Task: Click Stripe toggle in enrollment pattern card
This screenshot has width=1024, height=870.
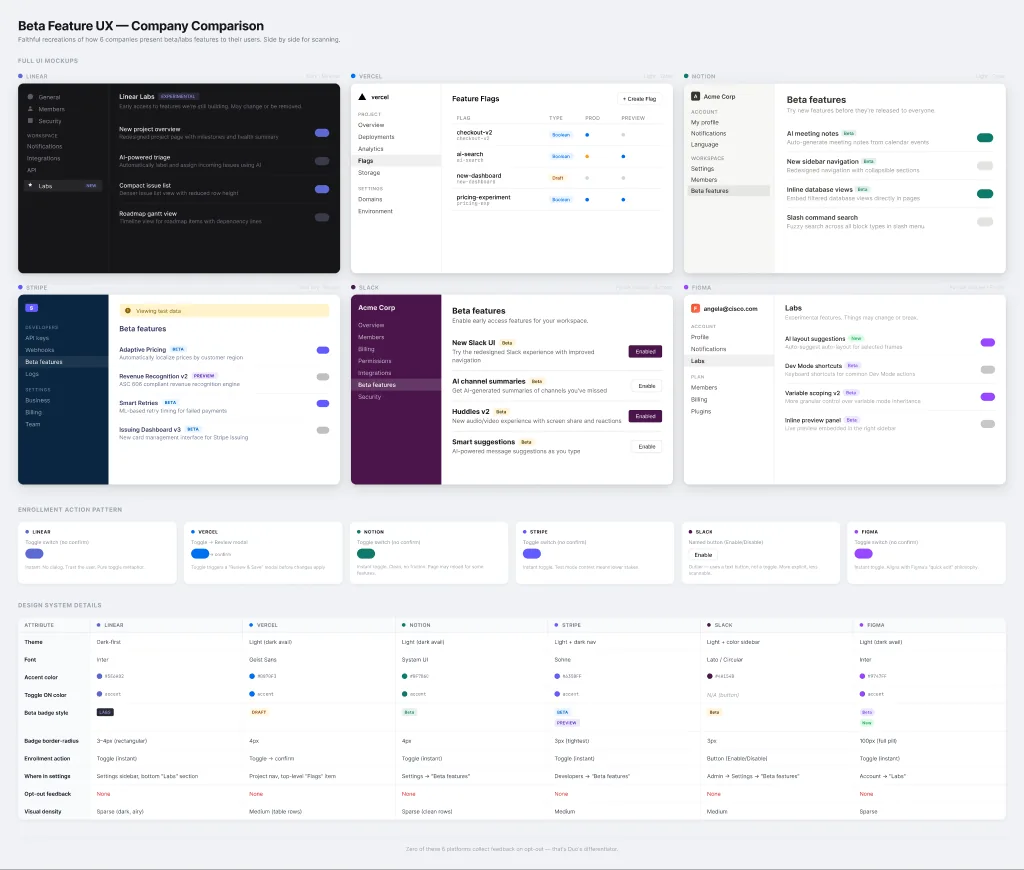Action: (532, 554)
